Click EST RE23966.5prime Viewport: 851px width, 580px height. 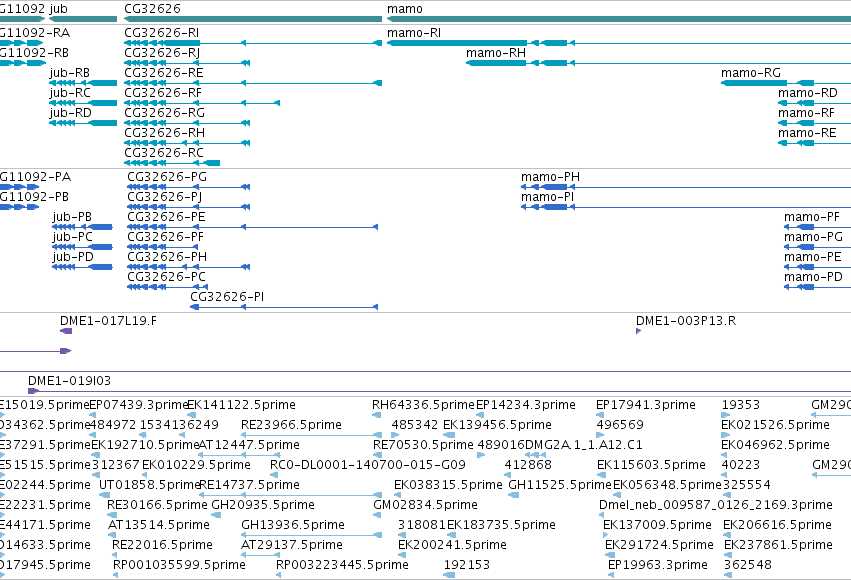tap(291, 425)
